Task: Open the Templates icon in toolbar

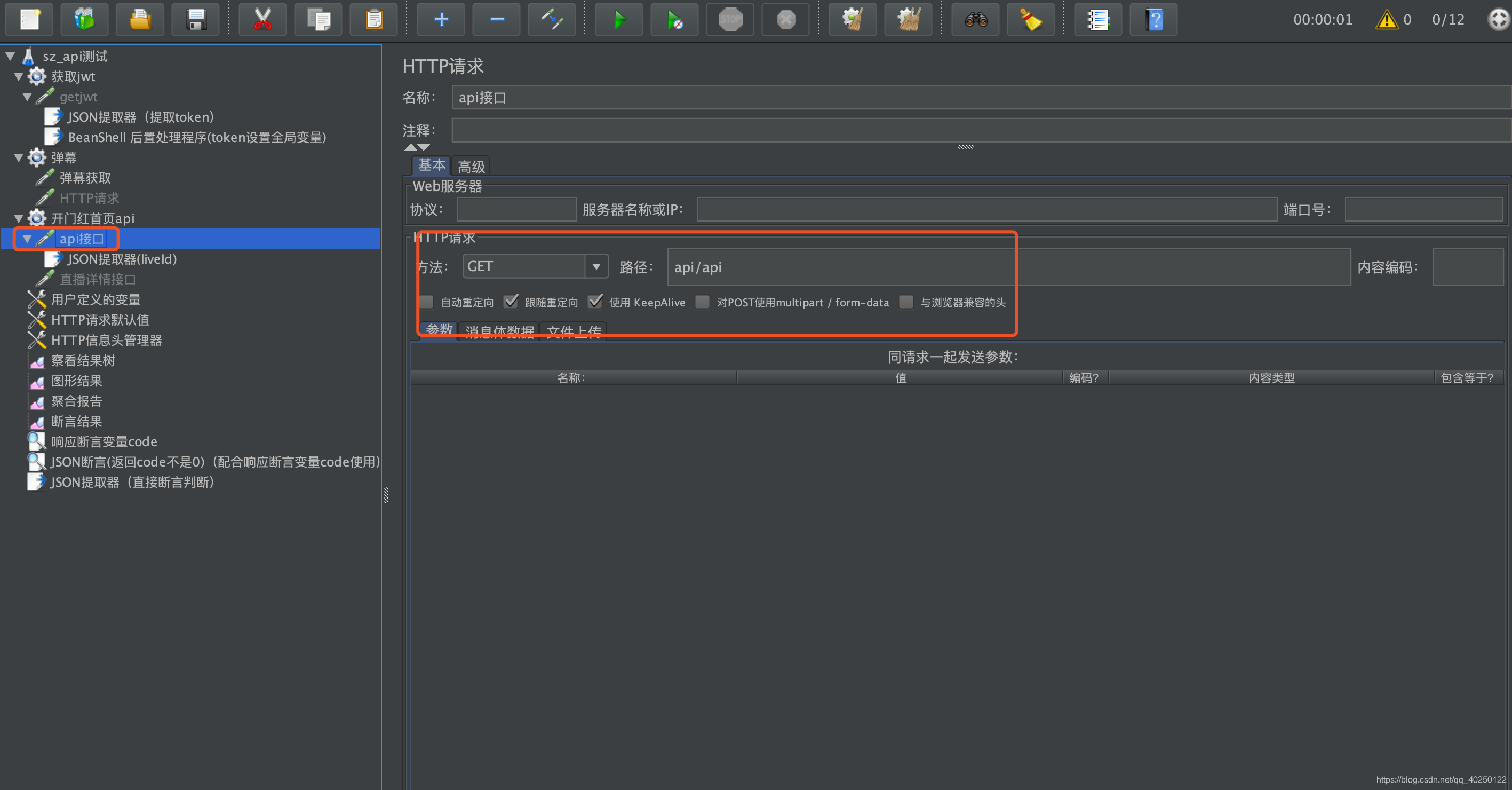Action: pos(84,20)
